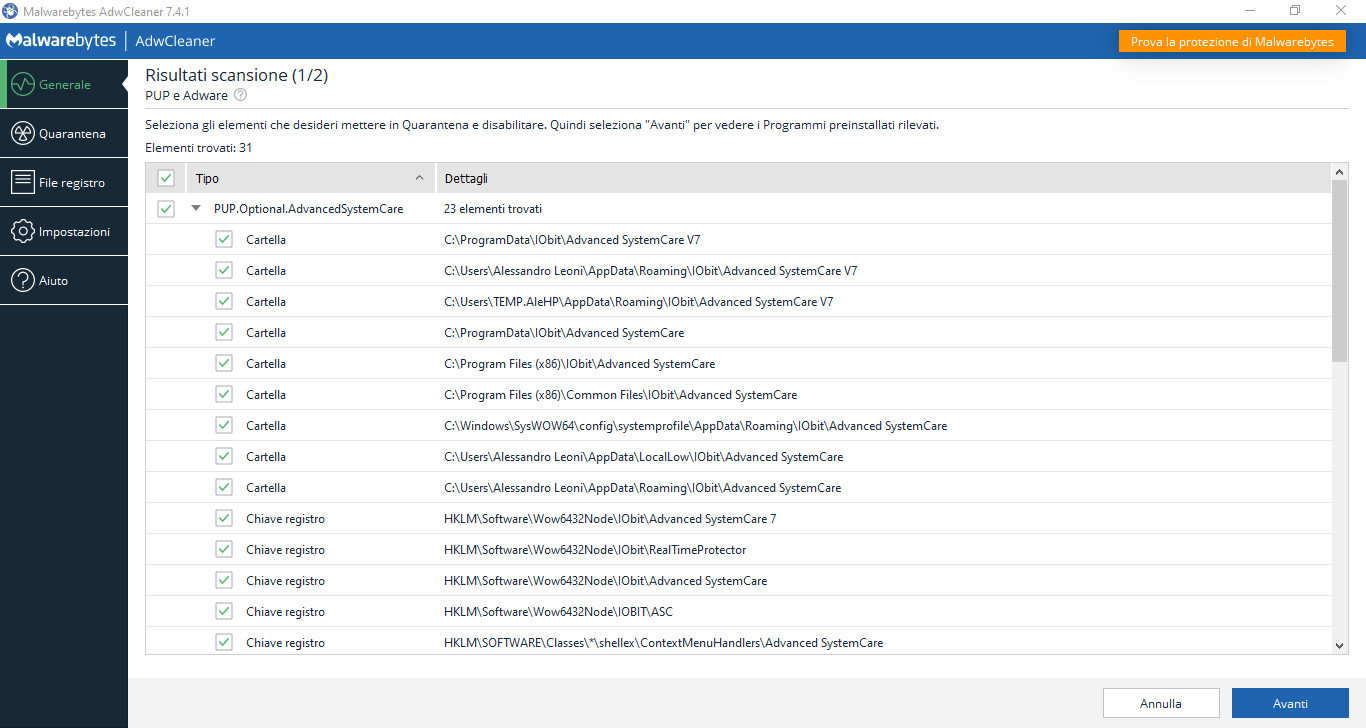Click the Quarantena radiation icon
This screenshot has width=1366, height=728.
pyautogui.click(x=23, y=134)
